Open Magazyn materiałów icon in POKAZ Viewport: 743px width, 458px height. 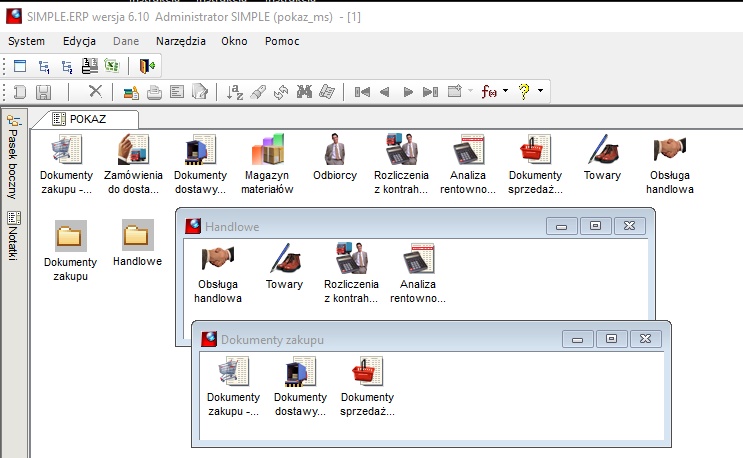click(x=267, y=164)
